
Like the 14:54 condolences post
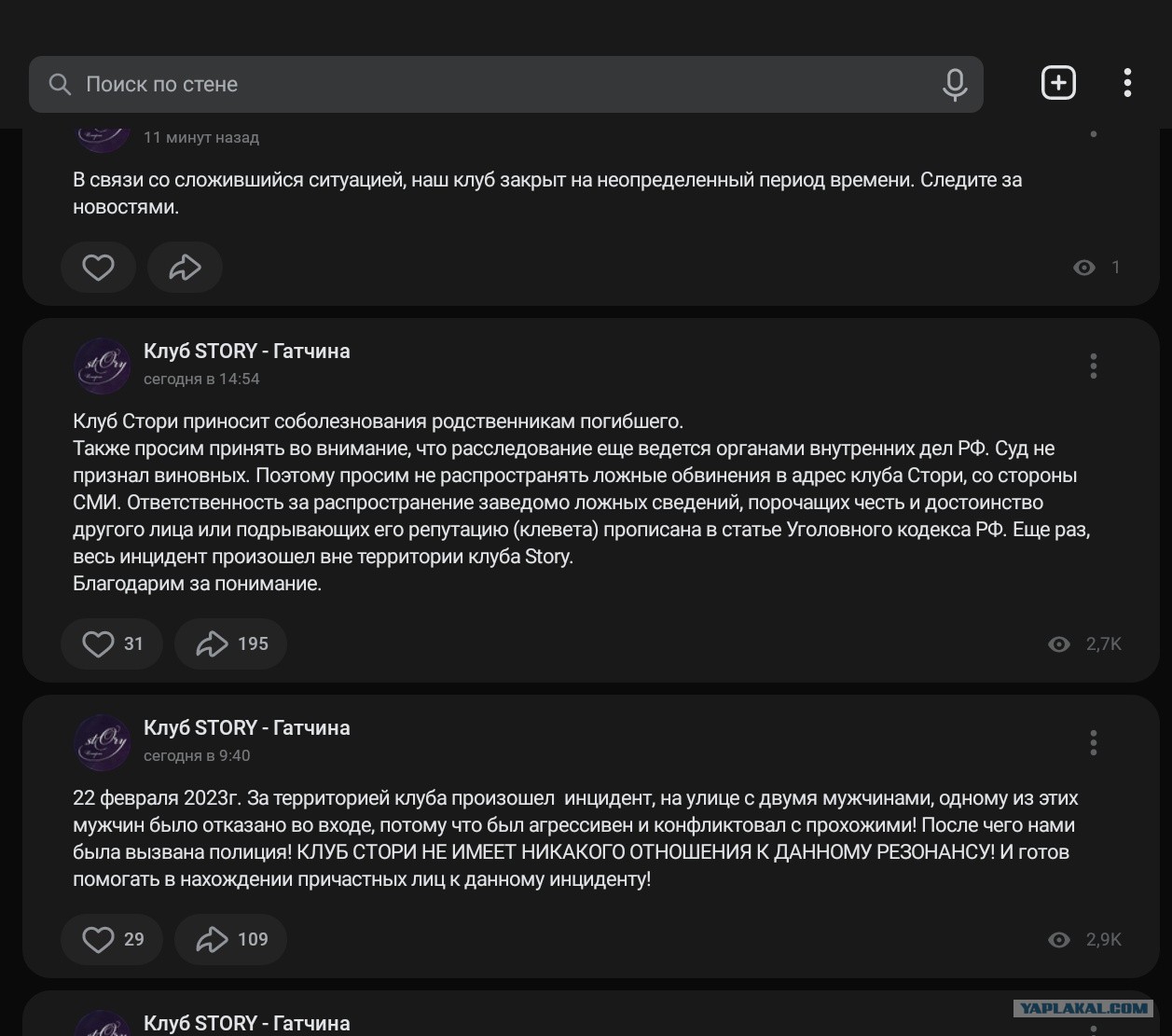(112, 643)
